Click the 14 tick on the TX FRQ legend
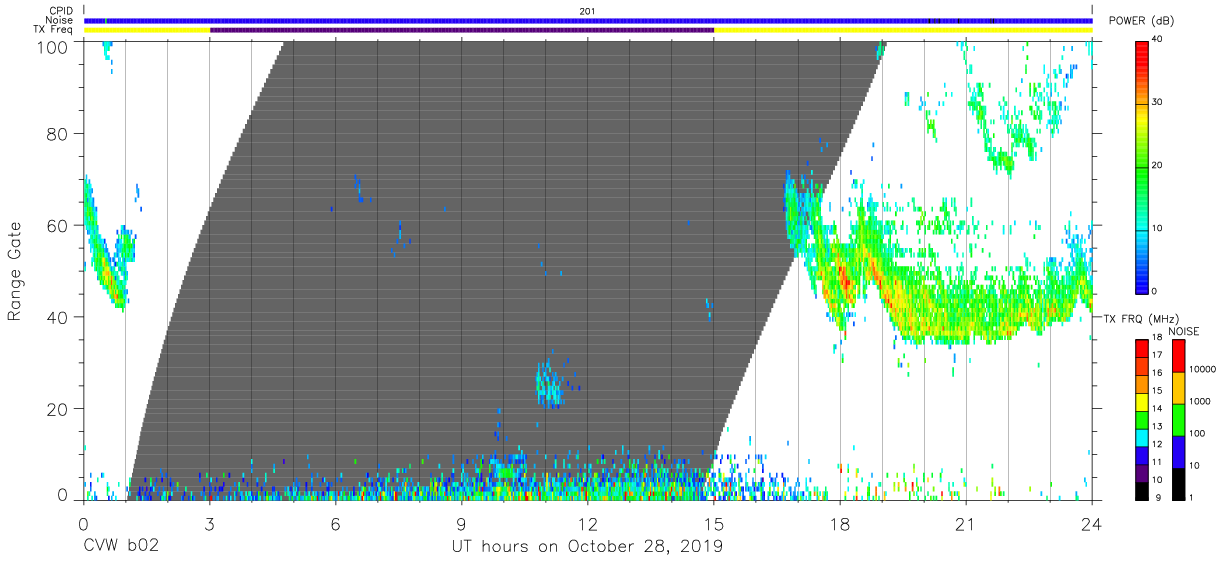 (x=1156, y=410)
